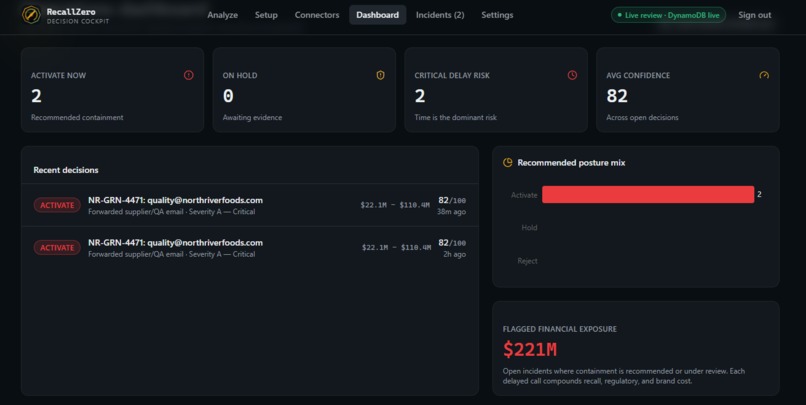Open the Setup tab

(x=266, y=15)
